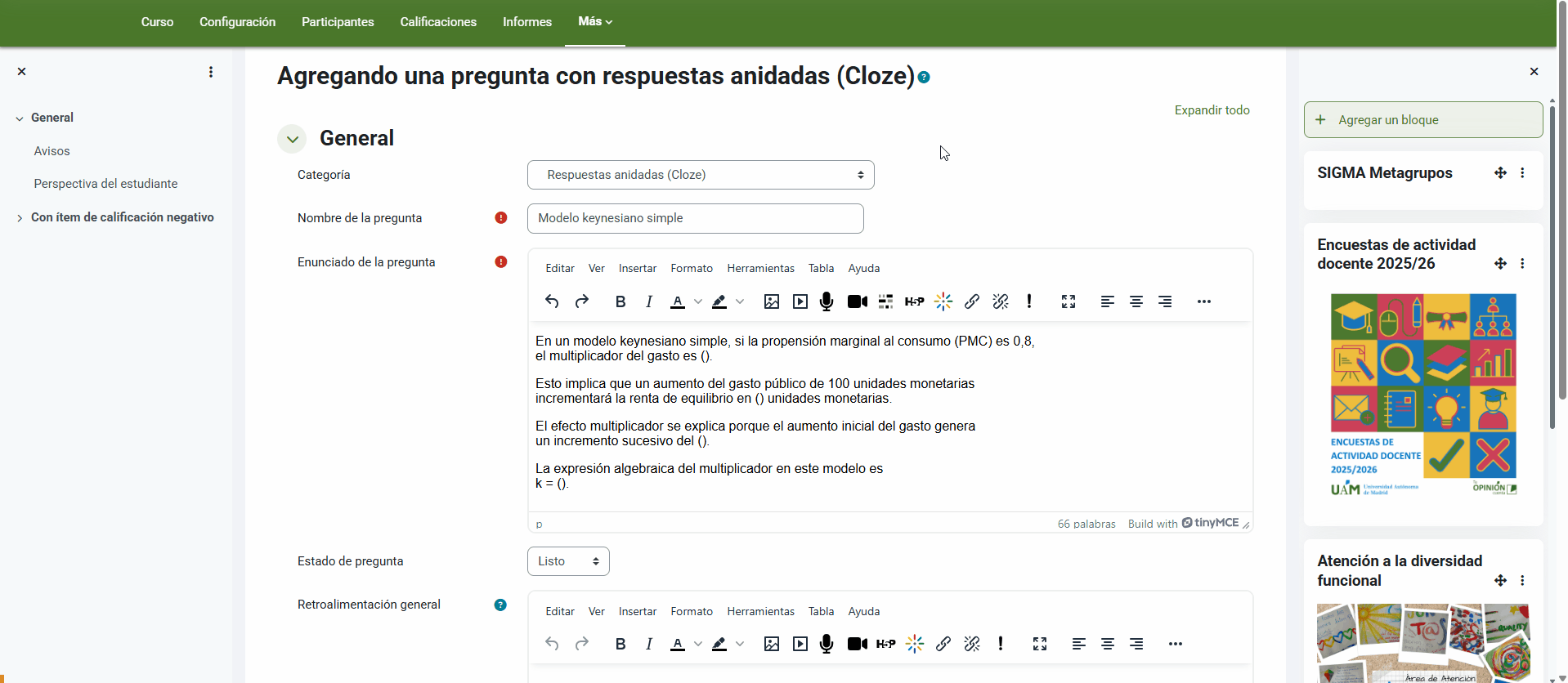Open Atención a la diversidad block actions menu
This screenshot has width=1568, height=683.
pyautogui.click(x=1522, y=580)
